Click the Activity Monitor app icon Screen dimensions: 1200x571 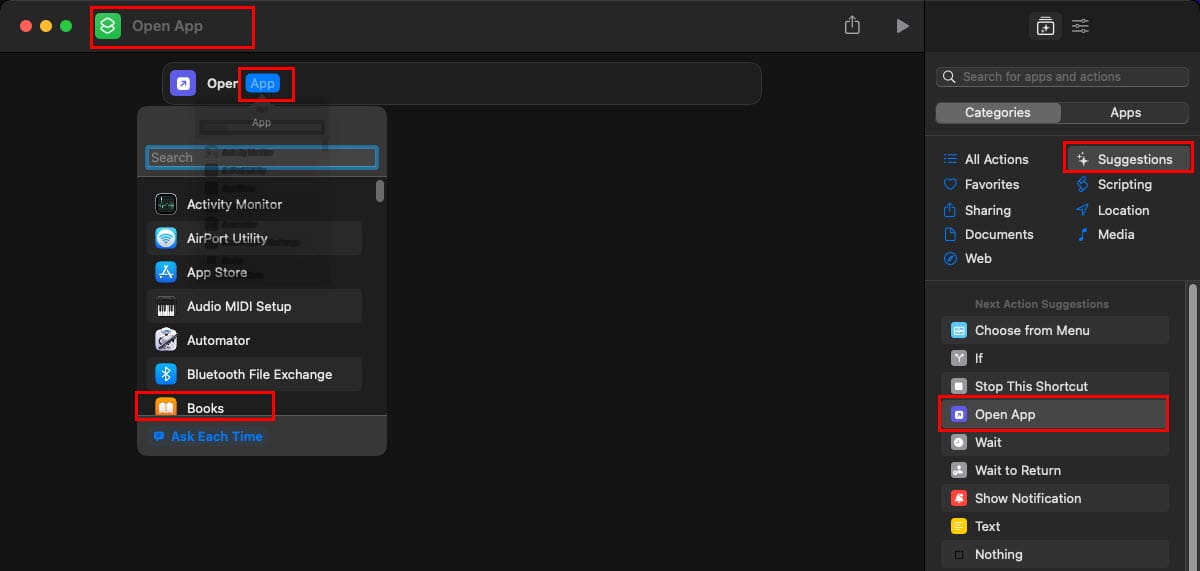166,204
